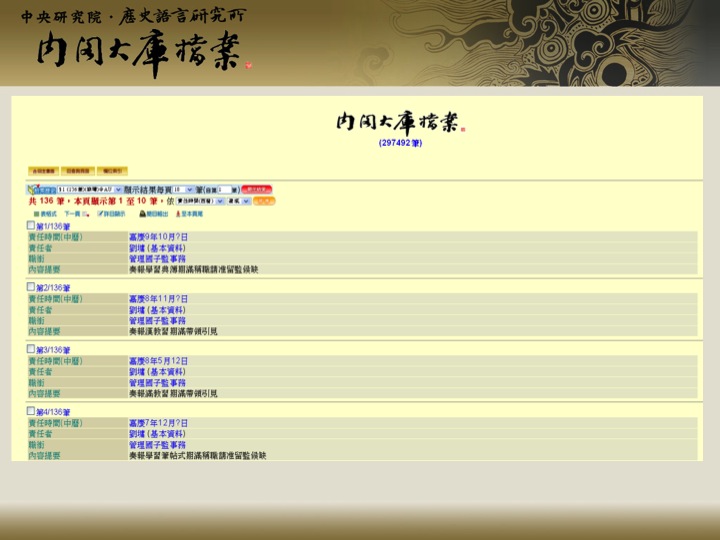The height and width of the screenshot is (540, 720).
Task: Click the 責任時間(中曆) label in record 1
Action: [56, 237]
